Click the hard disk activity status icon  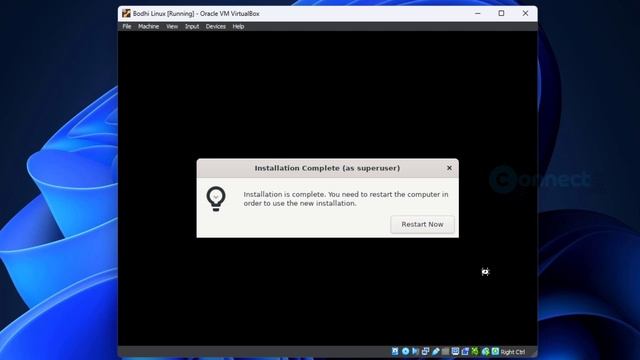coord(395,351)
